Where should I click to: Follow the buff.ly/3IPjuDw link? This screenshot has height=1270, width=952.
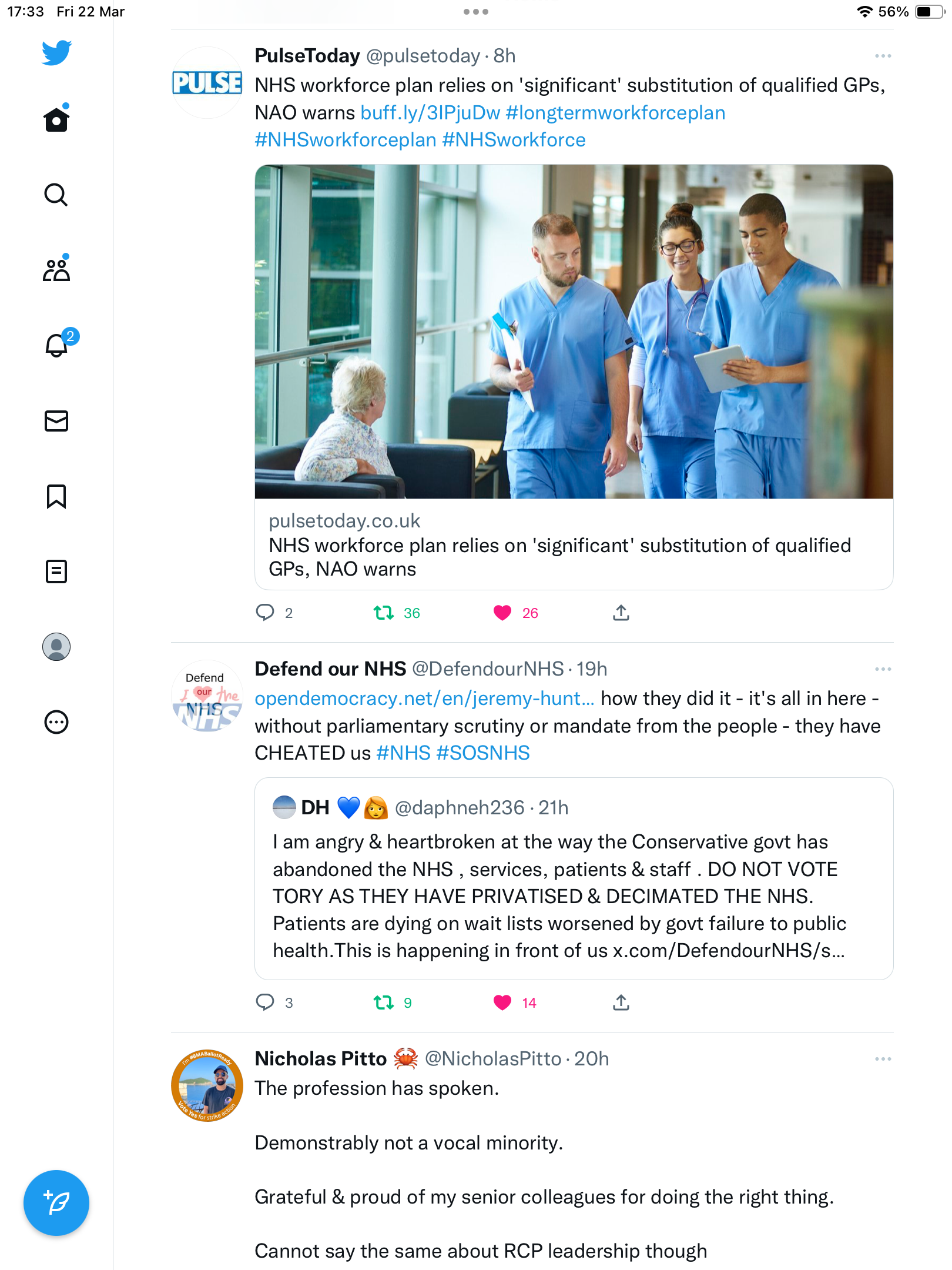click(430, 112)
